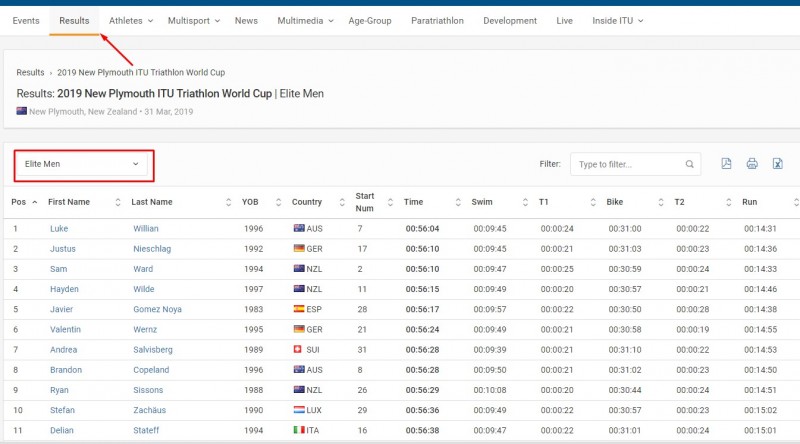Sort by Last Name column arrows
The width and height of the screenshot is (800, 444).
[229, 202]
